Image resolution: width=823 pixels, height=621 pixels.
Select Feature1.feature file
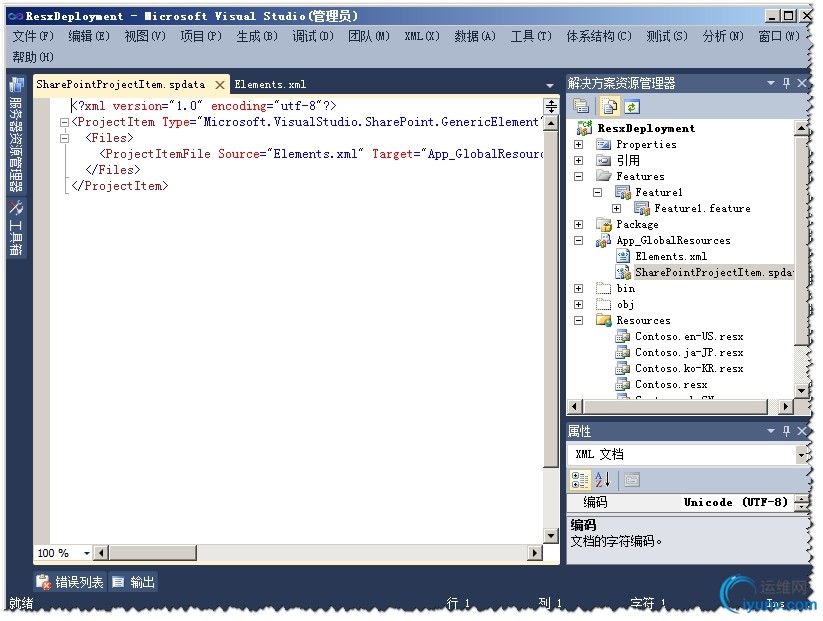[x=702, y=208]
